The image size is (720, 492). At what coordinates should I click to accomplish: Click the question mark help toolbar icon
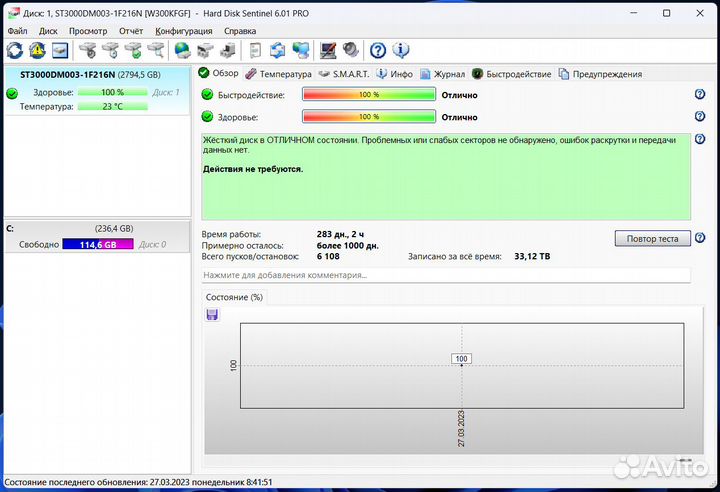point(378,50)
